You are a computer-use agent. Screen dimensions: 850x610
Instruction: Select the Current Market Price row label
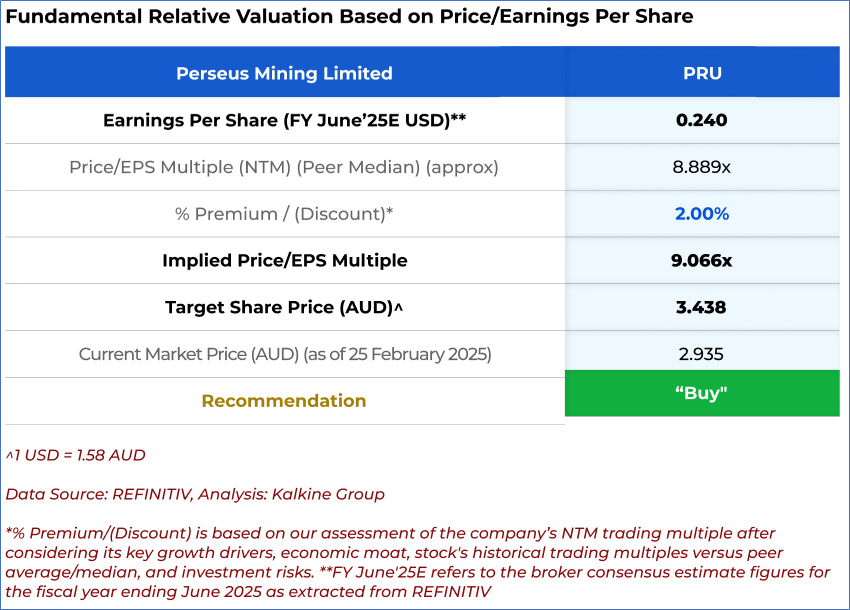click(285, 354)
